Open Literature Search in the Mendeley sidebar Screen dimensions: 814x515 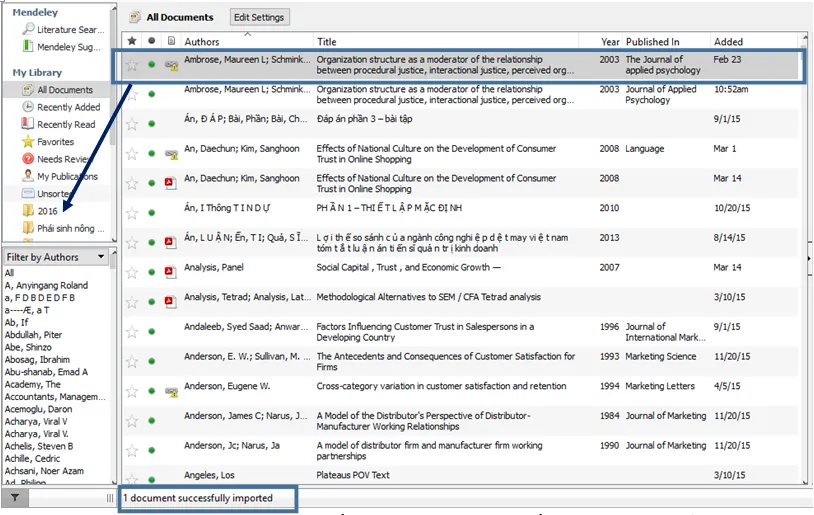click(x=63, y=30)
